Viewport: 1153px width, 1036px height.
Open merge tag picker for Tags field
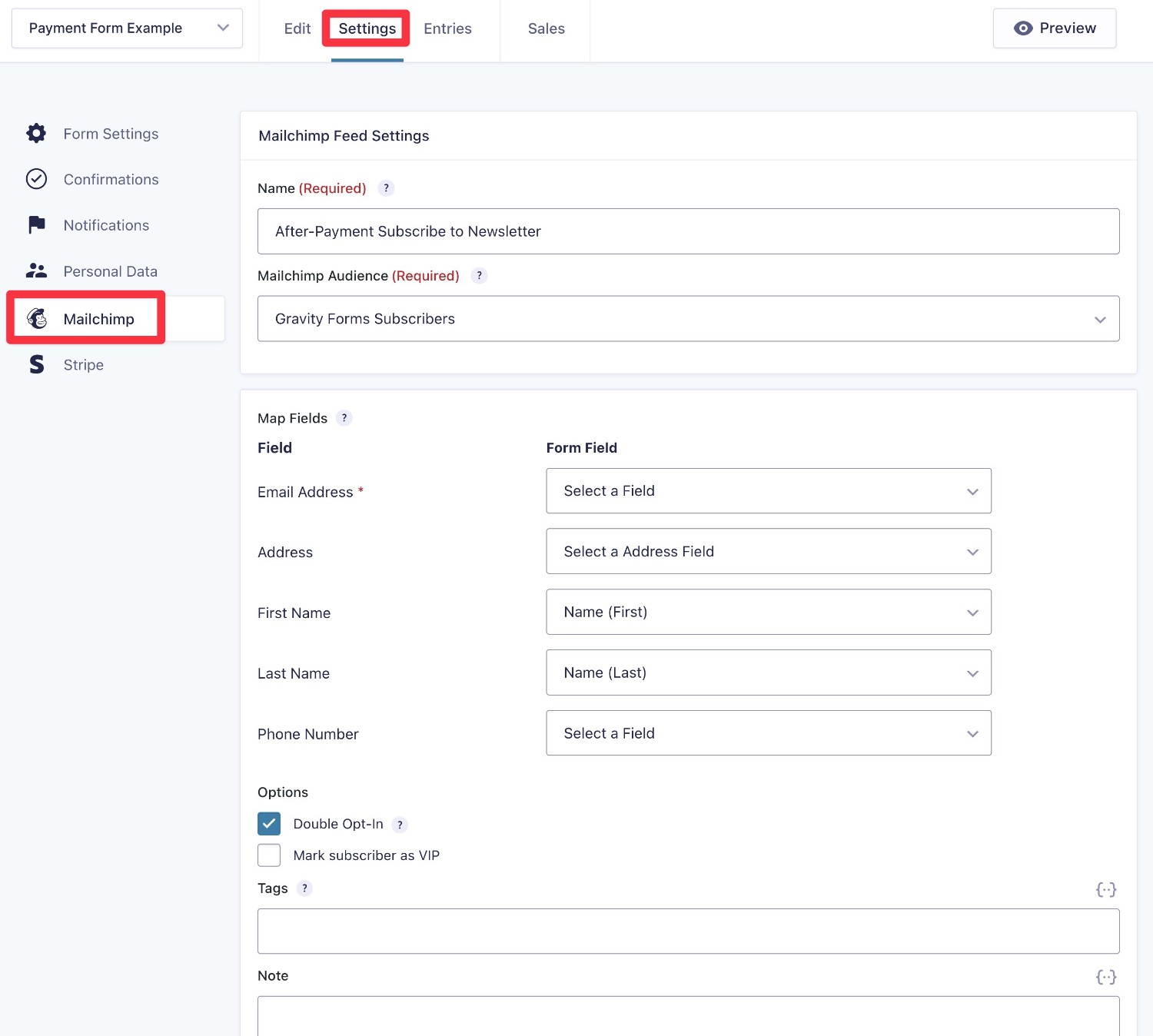coord(1105,889)
